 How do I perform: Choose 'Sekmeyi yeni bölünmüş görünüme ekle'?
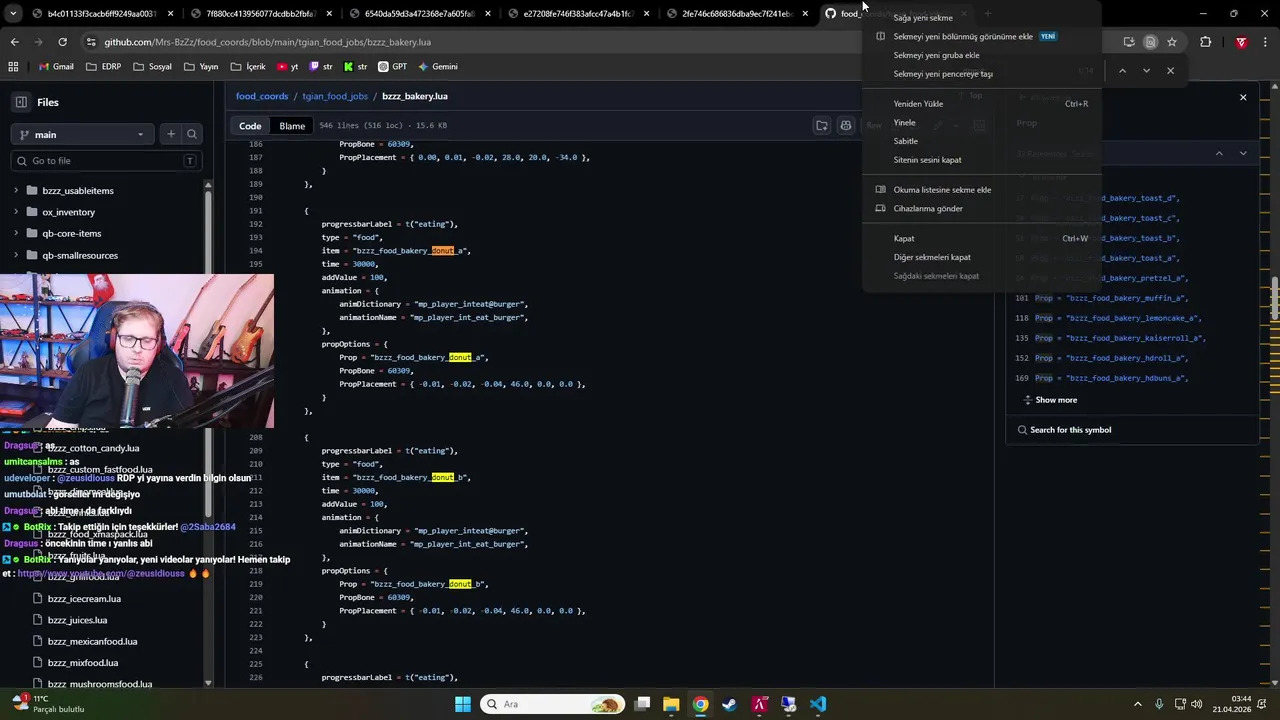pyautogui.click(x=963, y=36)
